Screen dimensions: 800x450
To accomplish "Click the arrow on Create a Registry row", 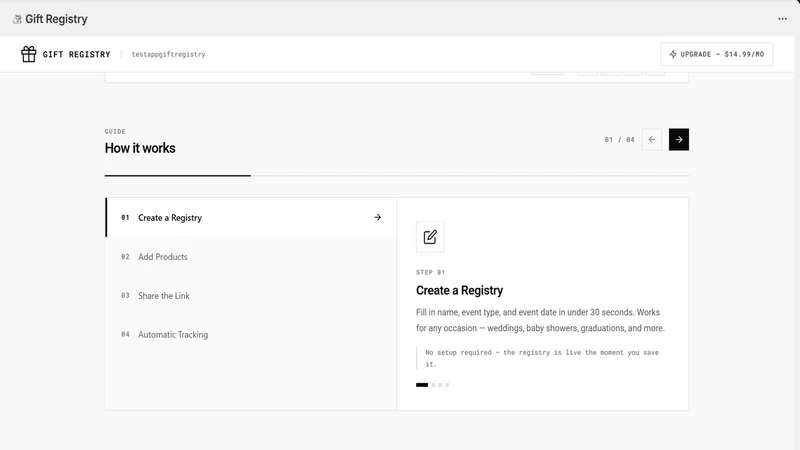I will point(378,217).
